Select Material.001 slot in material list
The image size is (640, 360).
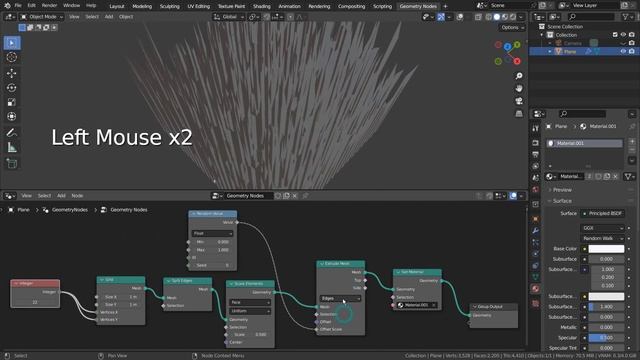[585, 143]
